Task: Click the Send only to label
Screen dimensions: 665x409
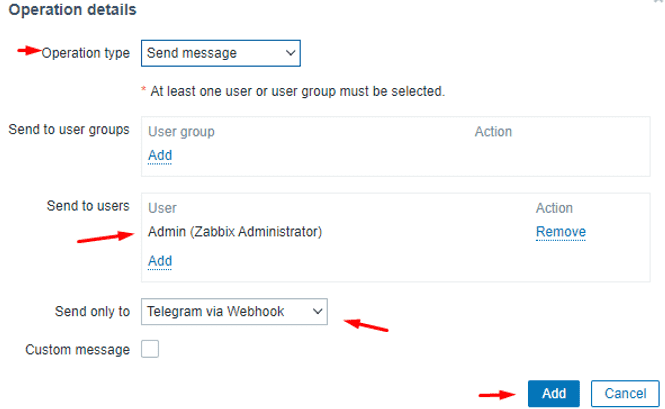Action: point(92,311)
